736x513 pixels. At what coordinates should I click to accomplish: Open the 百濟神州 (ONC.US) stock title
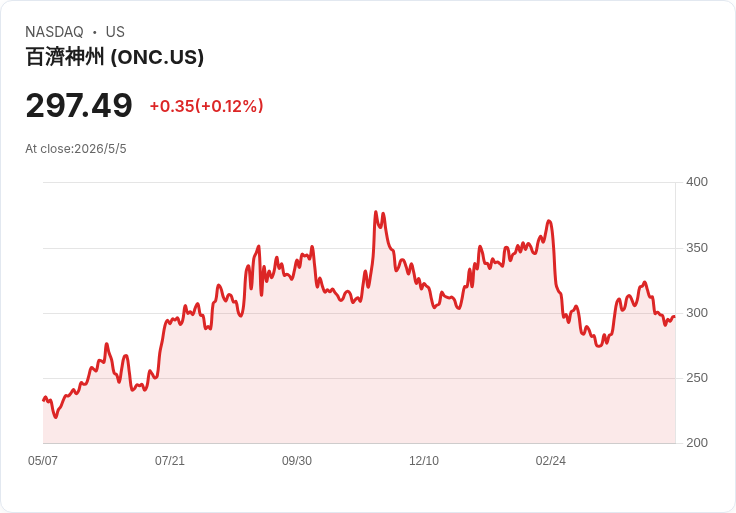pos(115,57)
